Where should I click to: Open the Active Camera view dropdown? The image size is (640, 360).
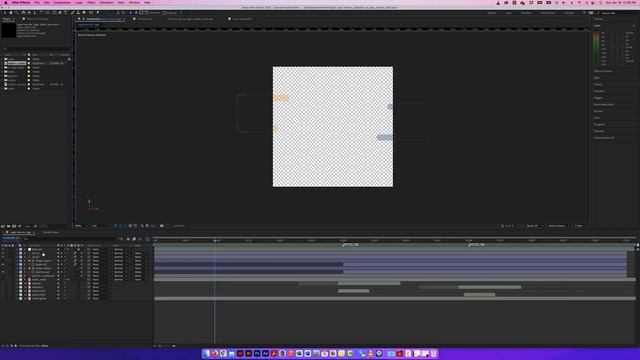pyautogui.click(x=558, y=226)
